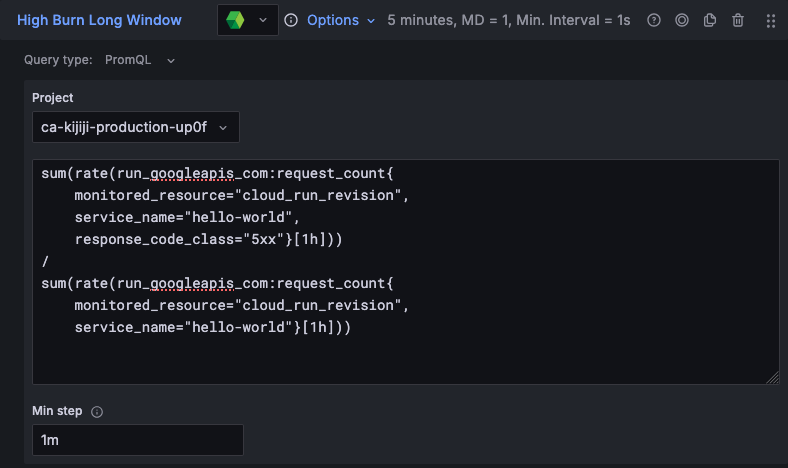
Task: Toggle query visibility with the eye icon
Action: pos(682,20)
